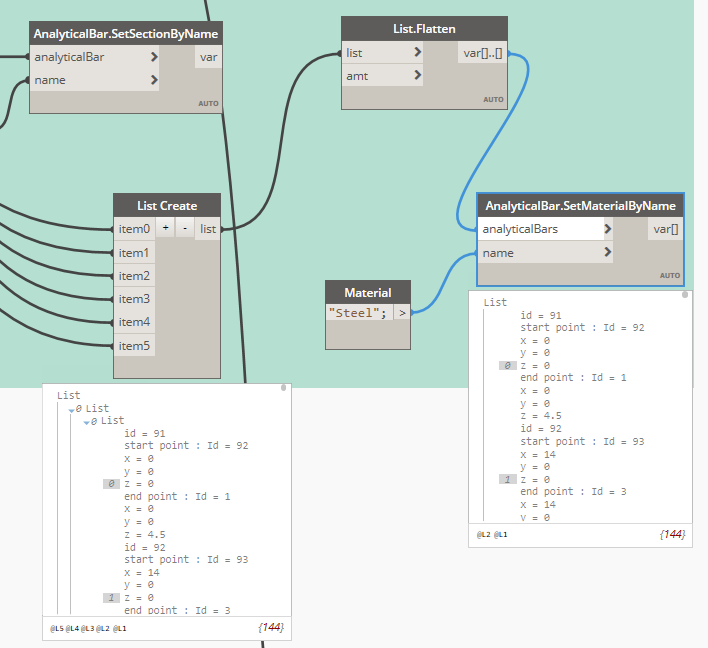This screenshot has height=648, width=708.
Task: Select the @L2 level in SetMaterialByName preview
Action: [x=484, y=535]
